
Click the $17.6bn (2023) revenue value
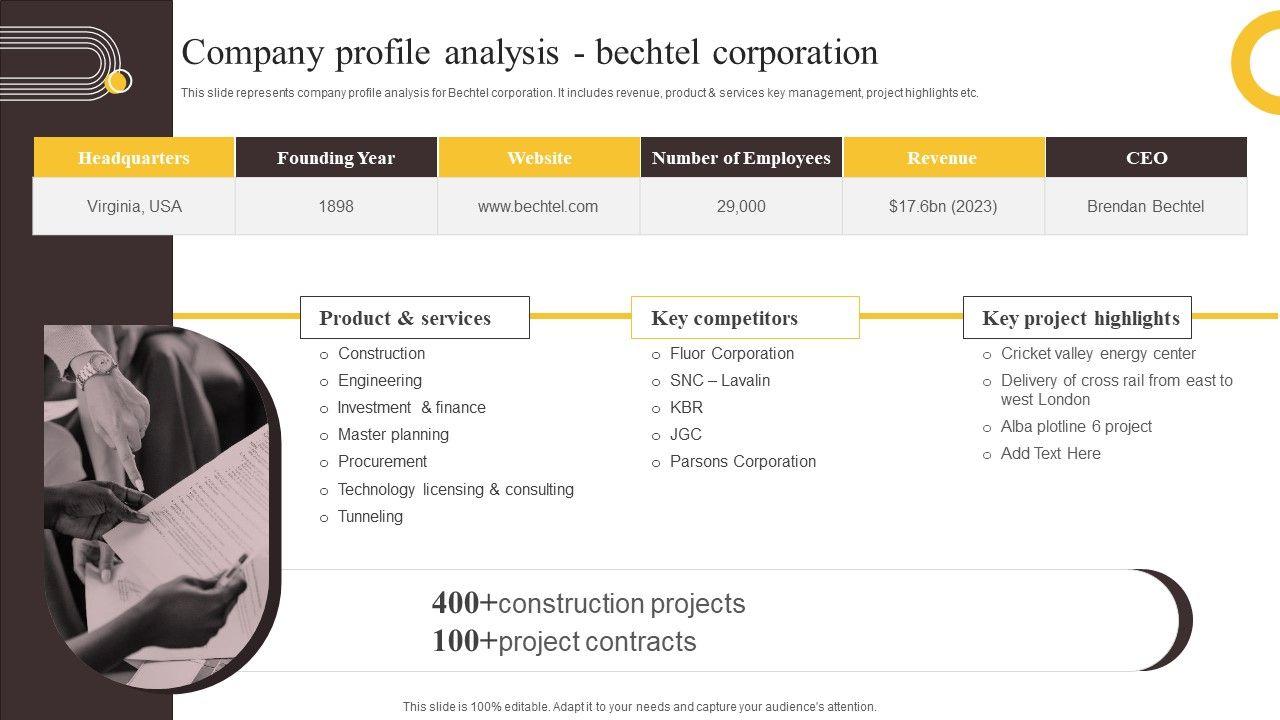click(x=942, y=207)
